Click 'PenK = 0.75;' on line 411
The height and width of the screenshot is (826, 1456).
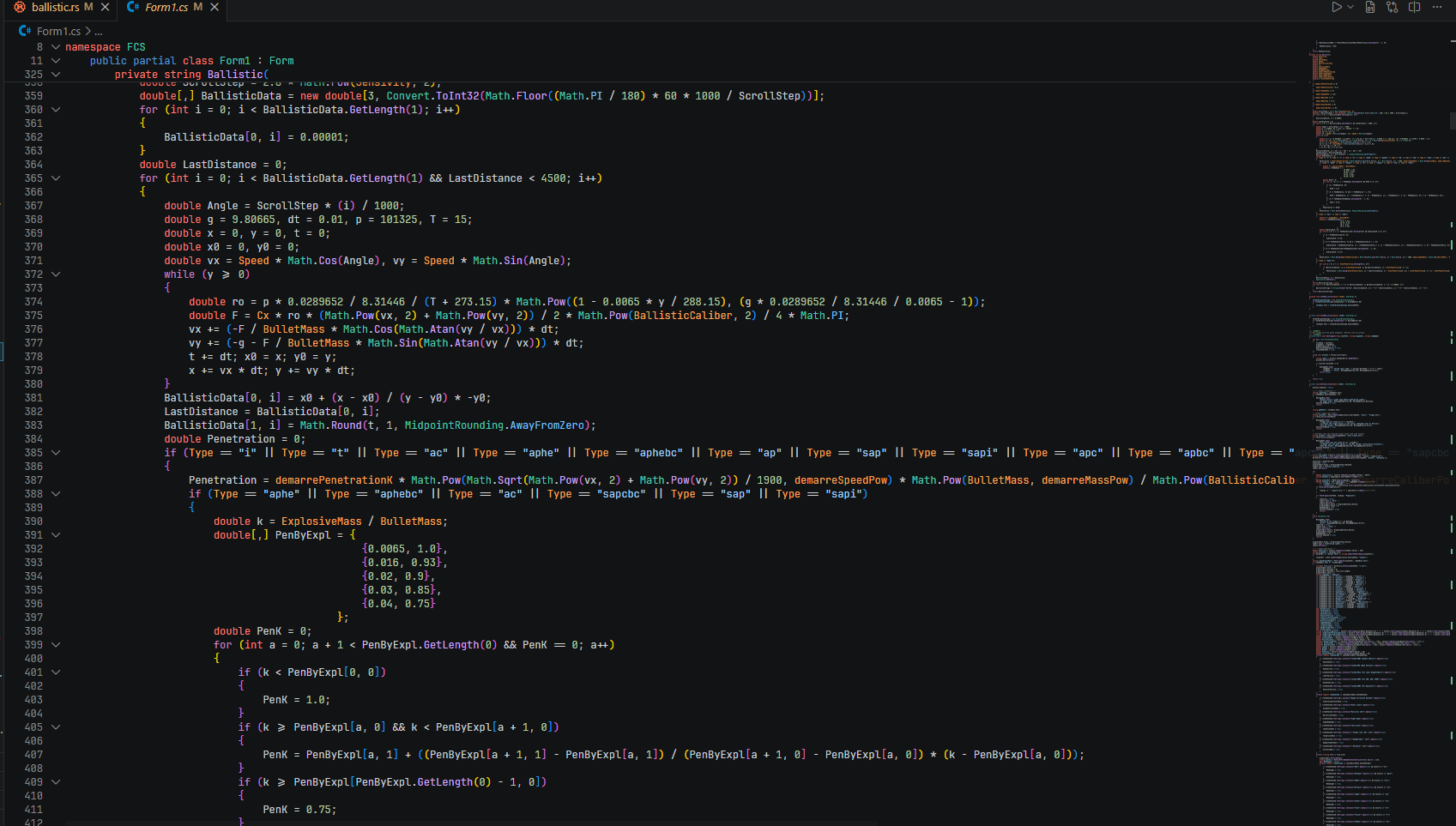click(299, 810)
